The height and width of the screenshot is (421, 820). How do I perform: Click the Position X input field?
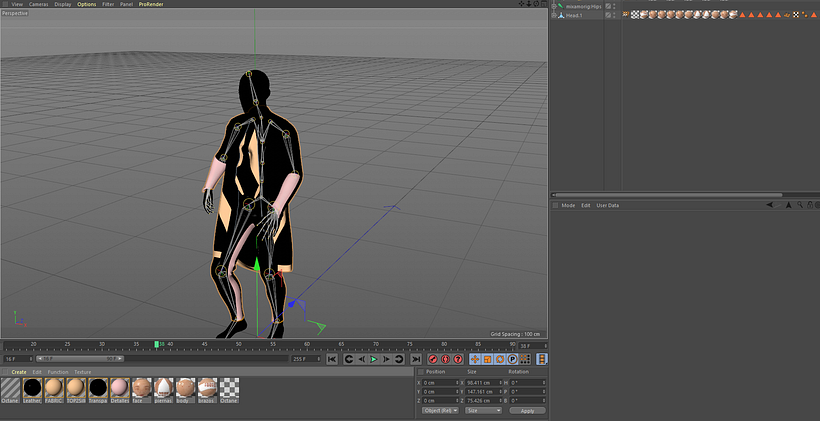438,383
